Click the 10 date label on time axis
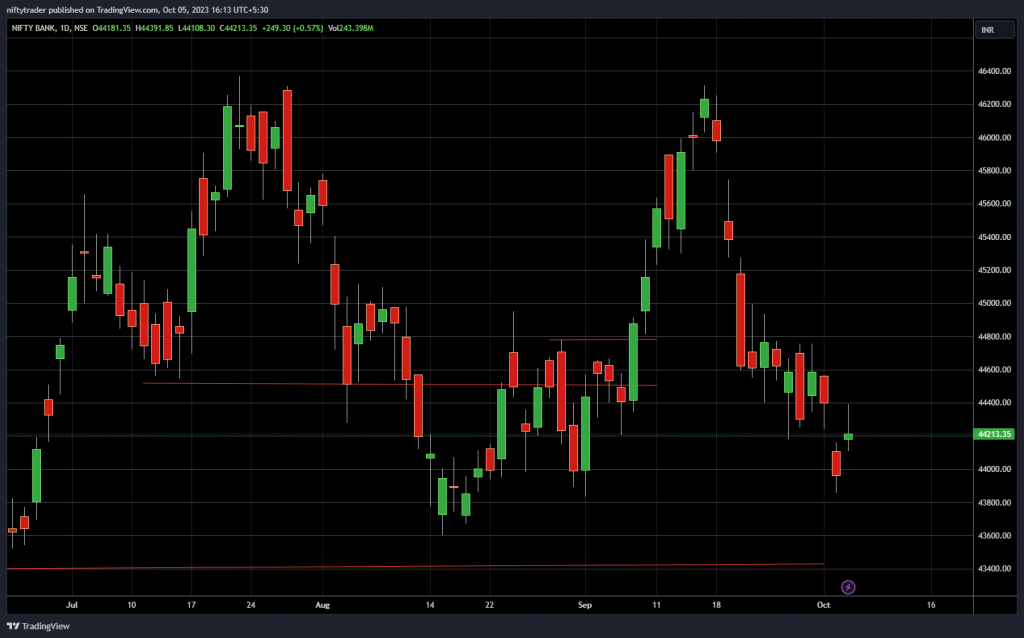1024x638 pixels. click(x=132, y=605)
